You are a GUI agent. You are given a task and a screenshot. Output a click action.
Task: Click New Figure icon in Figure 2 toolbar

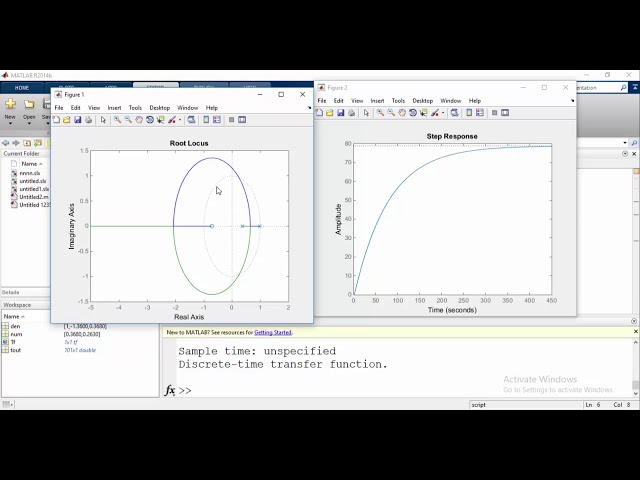coord(319,113)
